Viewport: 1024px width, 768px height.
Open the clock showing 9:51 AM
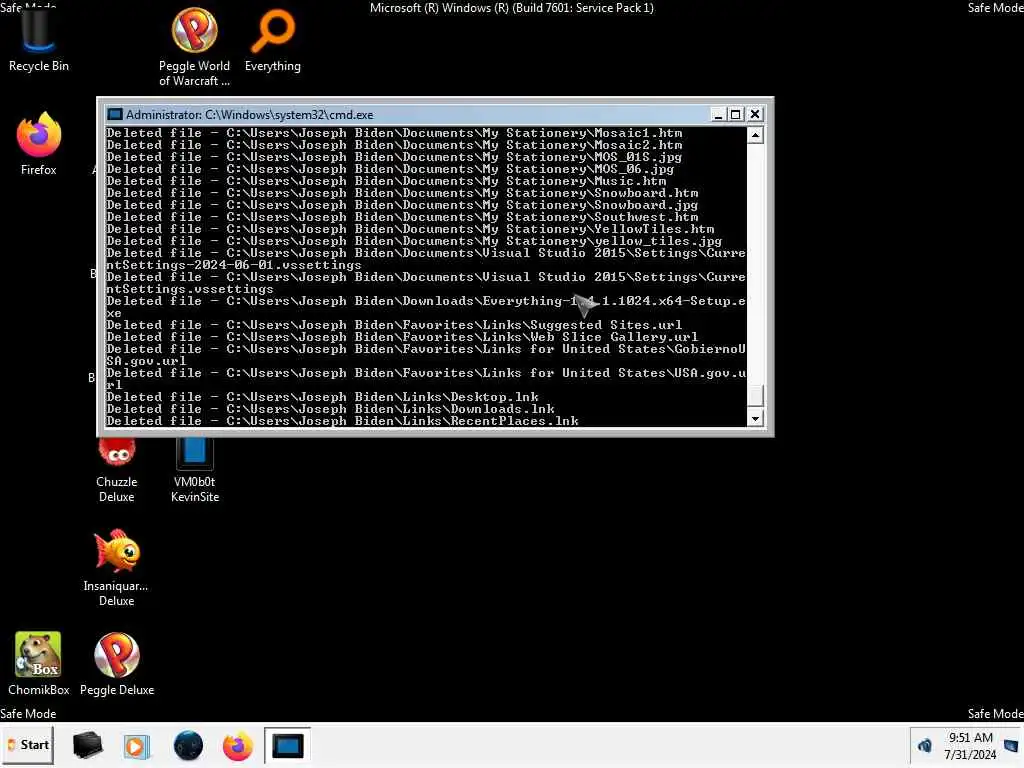pos(970,745)
